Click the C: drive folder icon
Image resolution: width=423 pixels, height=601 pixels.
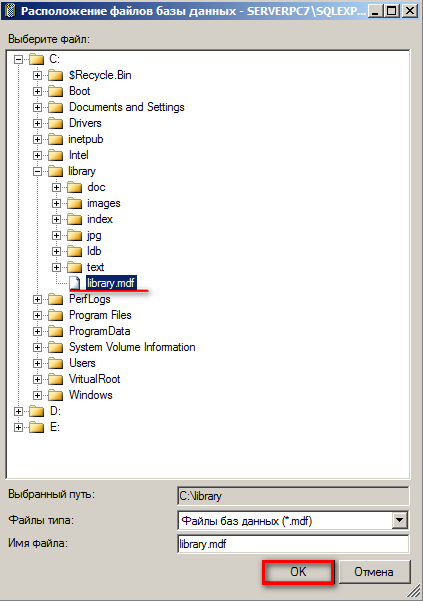pos(36,59)
